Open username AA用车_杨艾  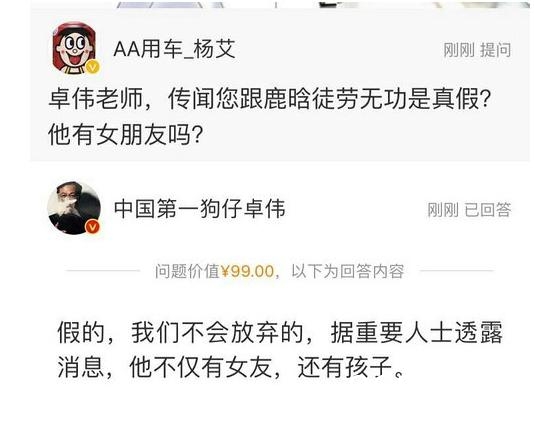(174, 49)
